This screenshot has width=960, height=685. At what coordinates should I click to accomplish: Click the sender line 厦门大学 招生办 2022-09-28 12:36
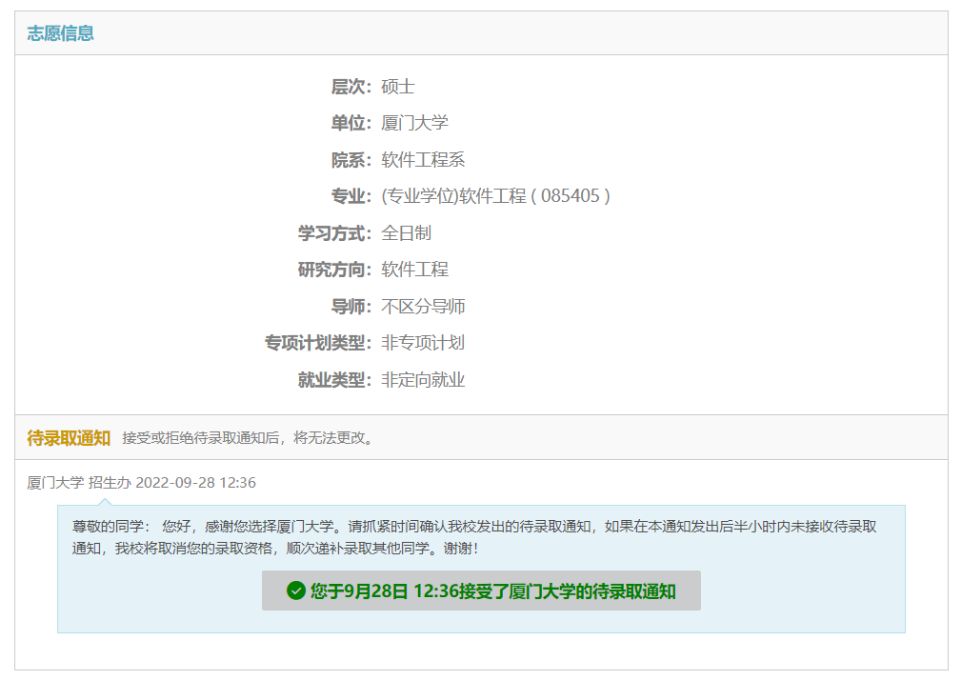click(x=141, y=482)
